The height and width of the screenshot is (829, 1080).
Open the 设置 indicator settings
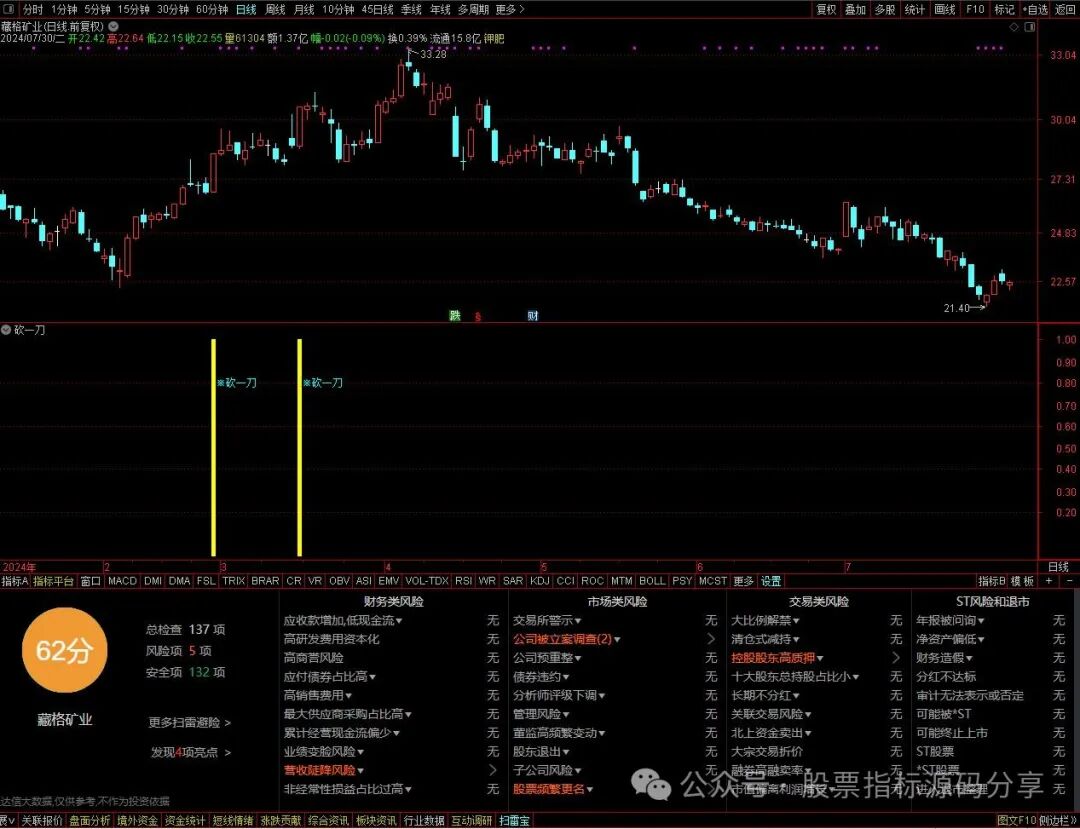click(x=771, y=581)
